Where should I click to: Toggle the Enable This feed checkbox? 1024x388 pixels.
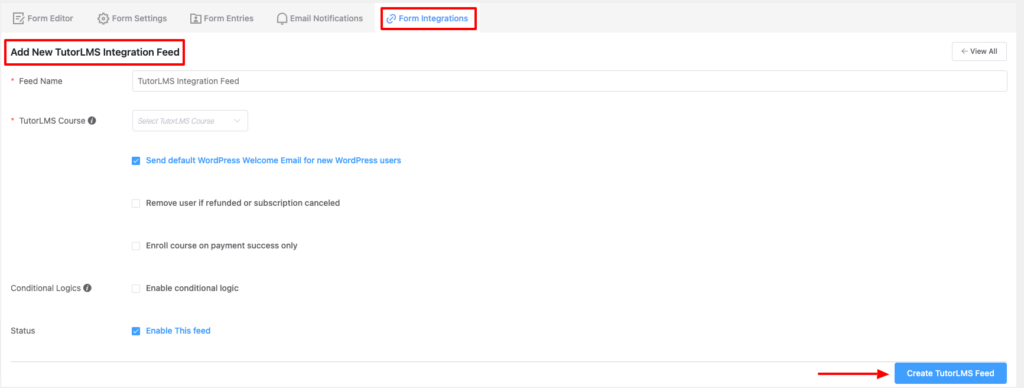coord(136,331)
